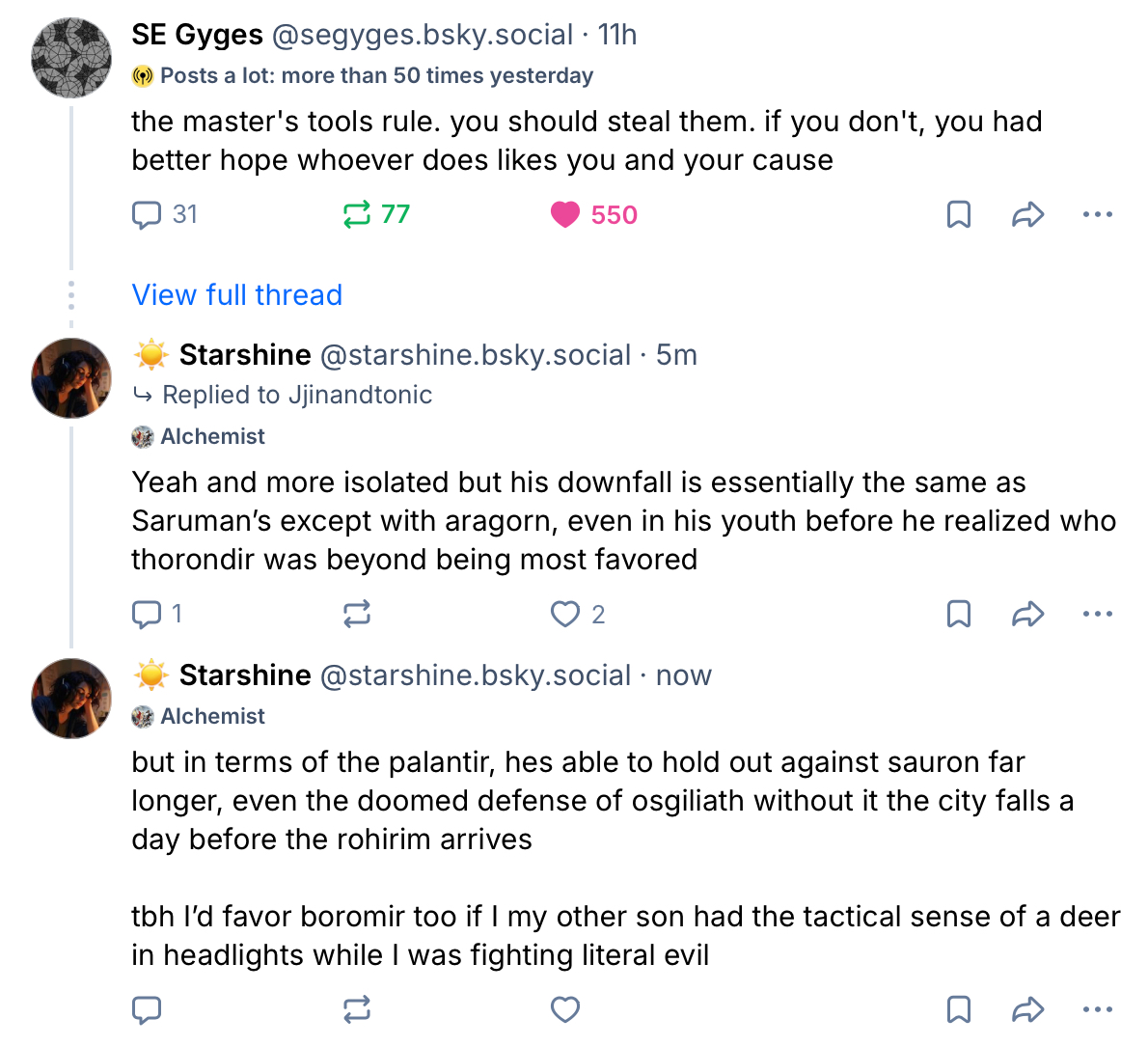Image resolution: width=1148 pixels, height=1046 pixels.
Task: Reply to Starshine's palantir post
Action: 147,1009
